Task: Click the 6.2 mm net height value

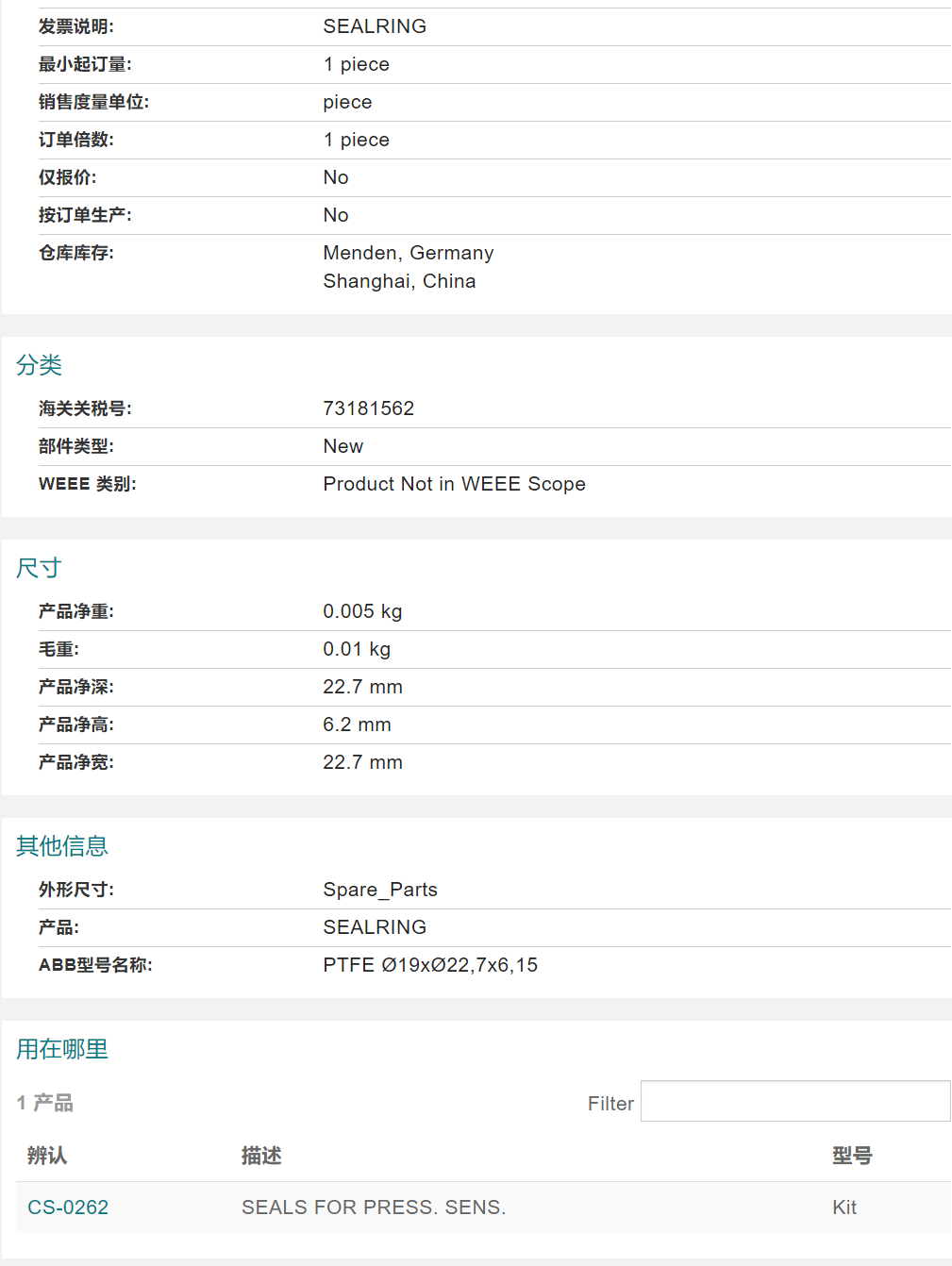Action: (x=357, y=725)
